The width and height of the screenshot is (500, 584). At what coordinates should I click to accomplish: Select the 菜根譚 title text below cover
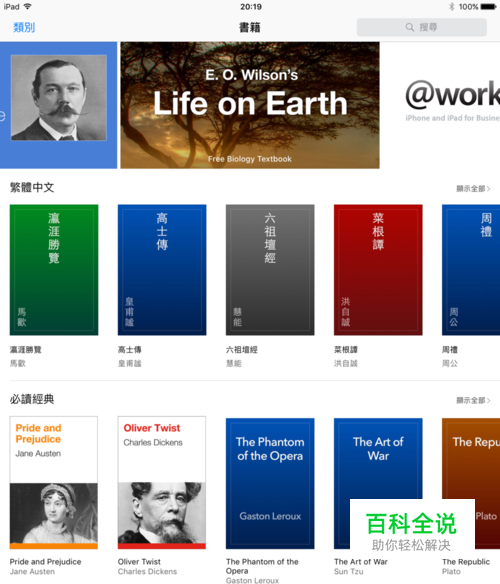click(x=345, y=350)
